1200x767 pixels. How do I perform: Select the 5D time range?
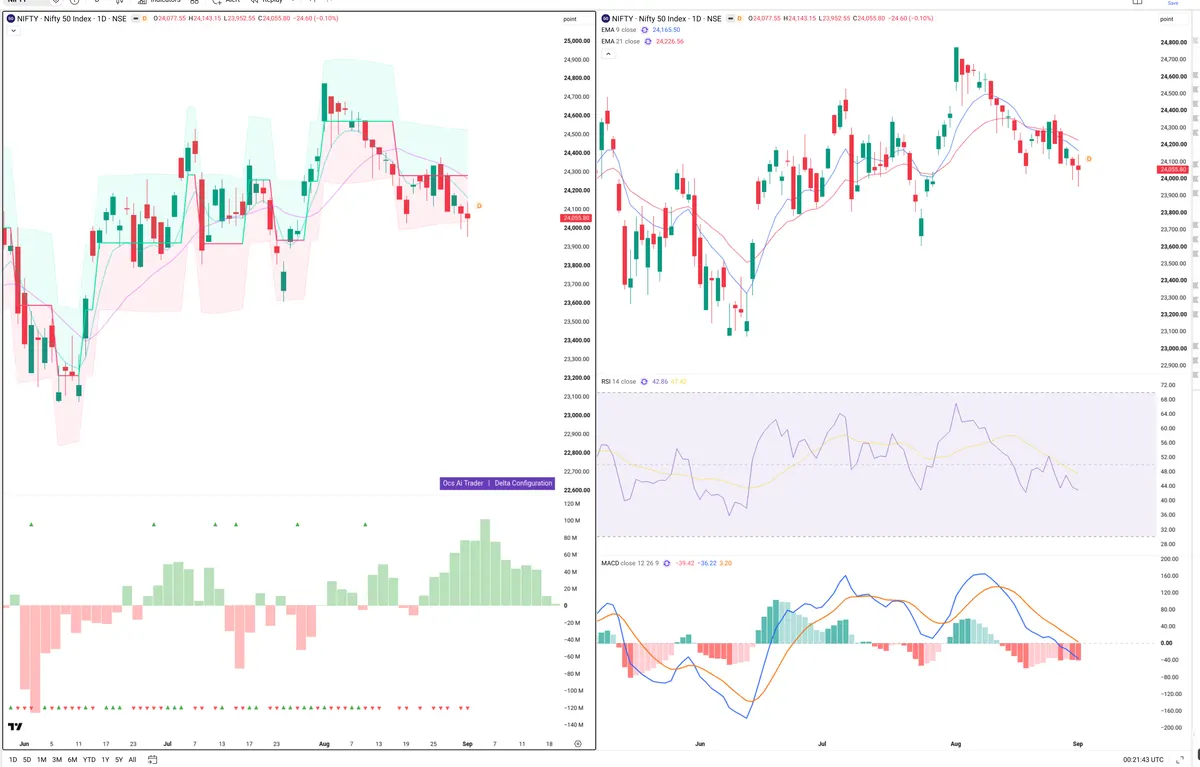point(27,760)
